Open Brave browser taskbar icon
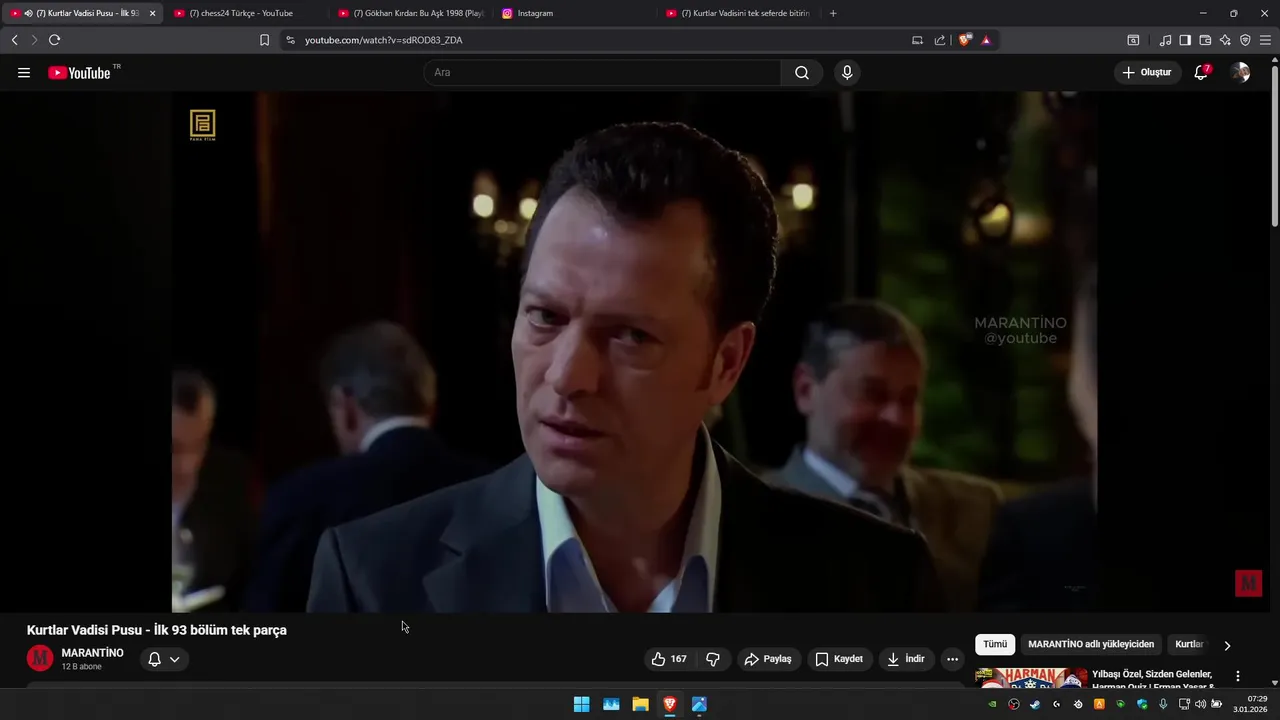1280x720 pixels. [x=670, y=704]
